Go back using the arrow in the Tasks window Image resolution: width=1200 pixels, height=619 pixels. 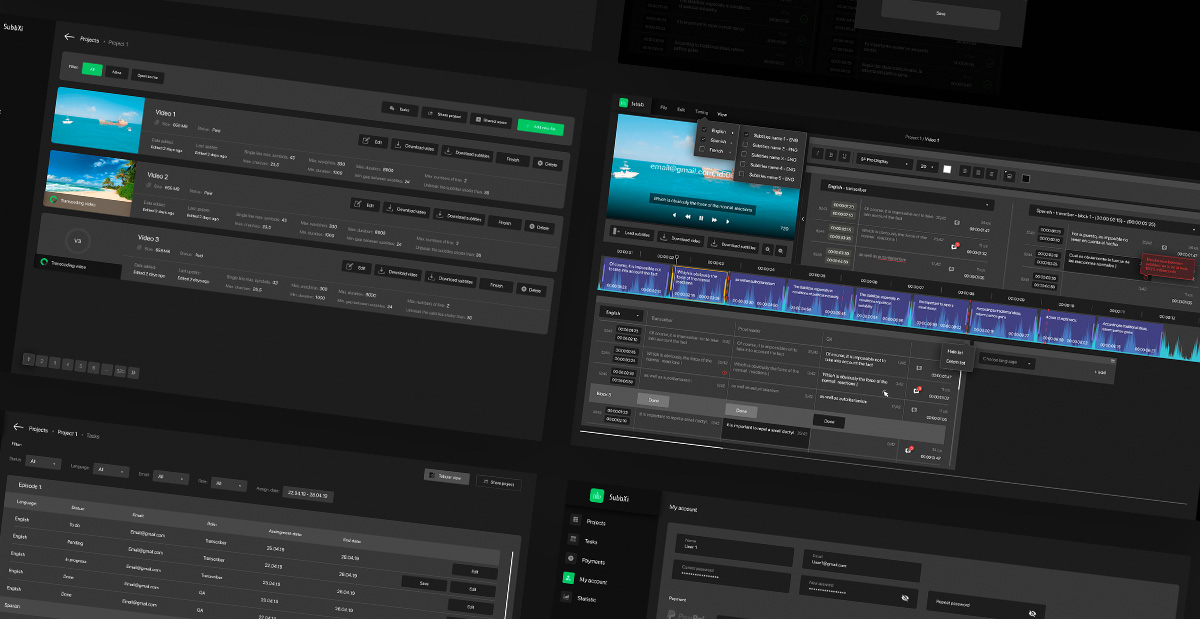tap(17, 426)
